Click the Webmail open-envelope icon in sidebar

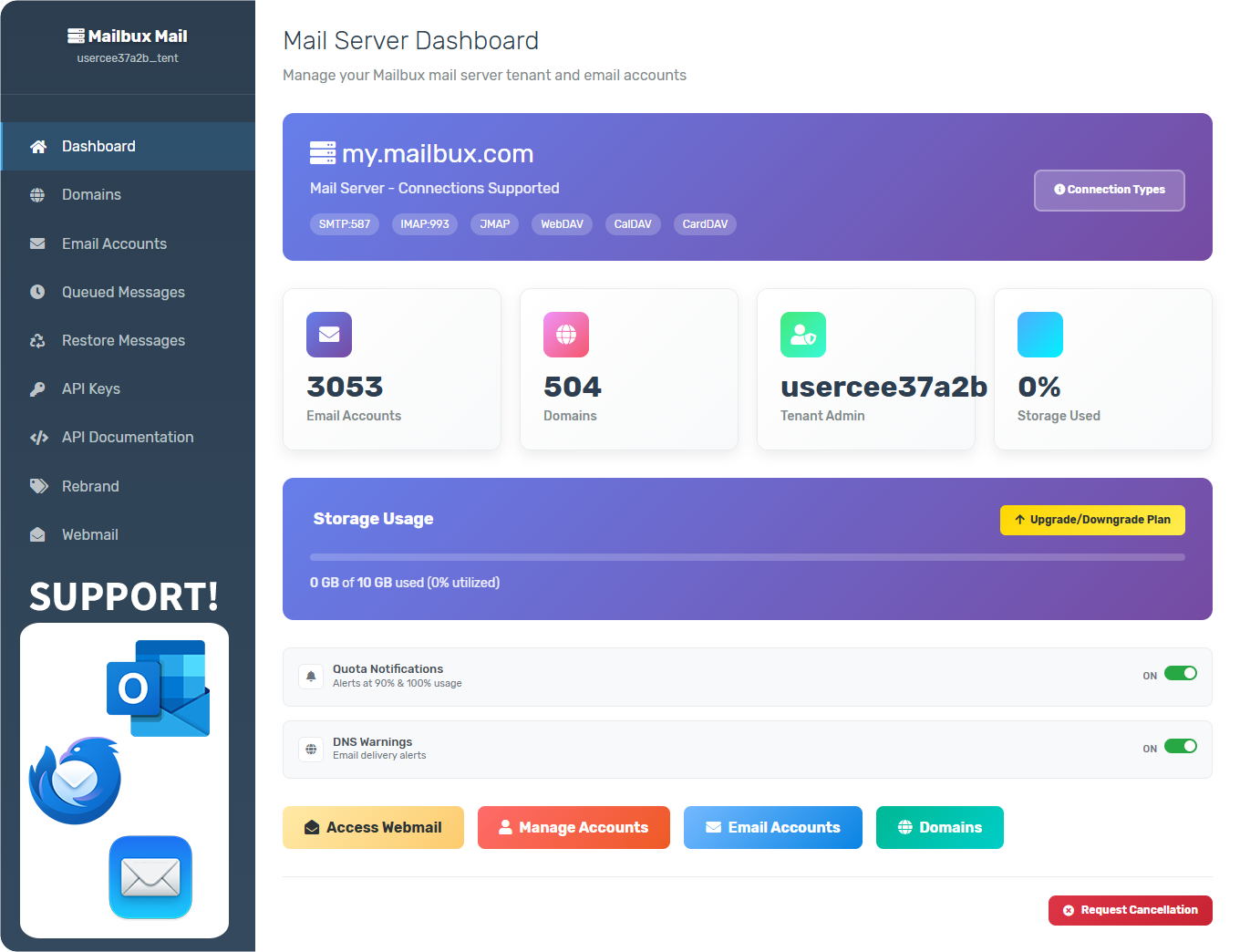point(37,534)
